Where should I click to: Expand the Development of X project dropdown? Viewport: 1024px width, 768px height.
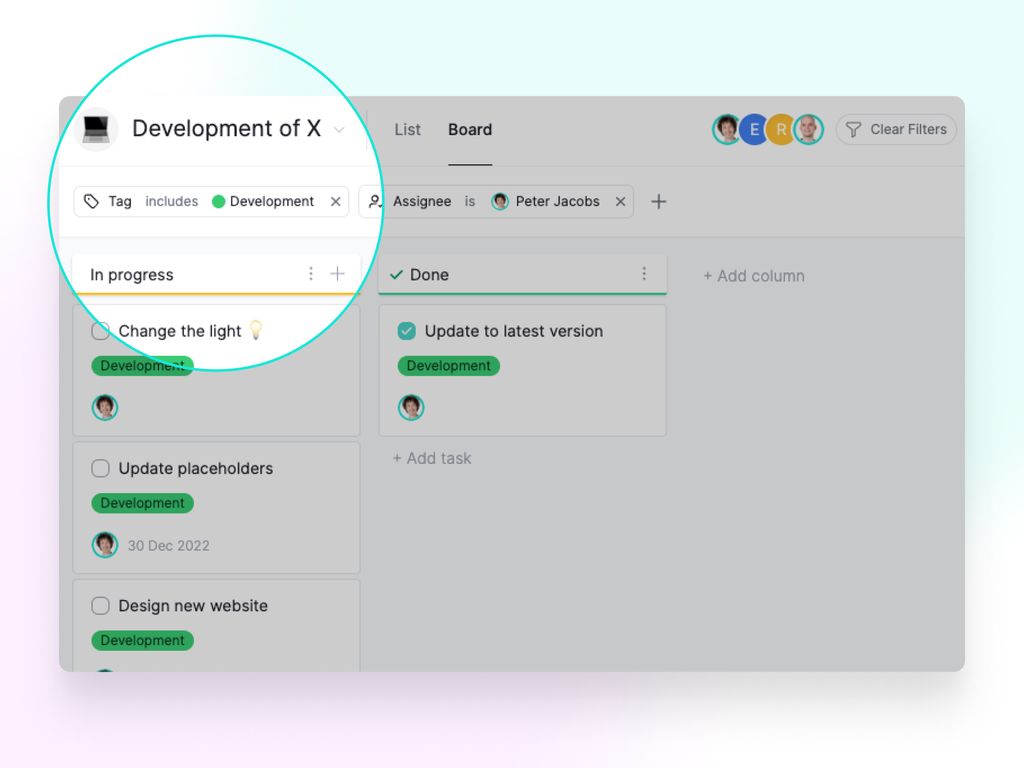point(339,129)
